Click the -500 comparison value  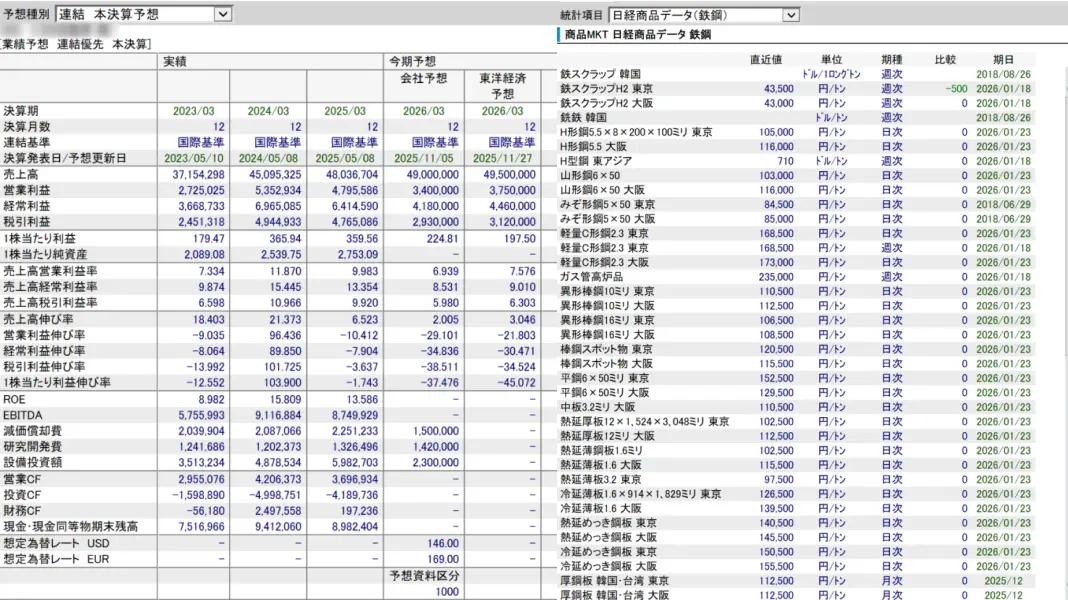click(x=956, y=89)
